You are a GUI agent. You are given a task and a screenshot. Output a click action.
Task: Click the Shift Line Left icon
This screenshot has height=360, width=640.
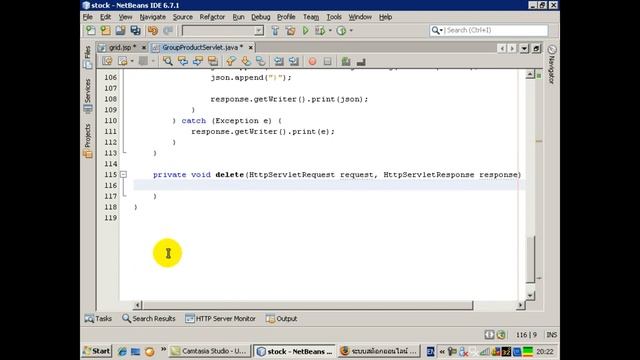tap(279, 61)
